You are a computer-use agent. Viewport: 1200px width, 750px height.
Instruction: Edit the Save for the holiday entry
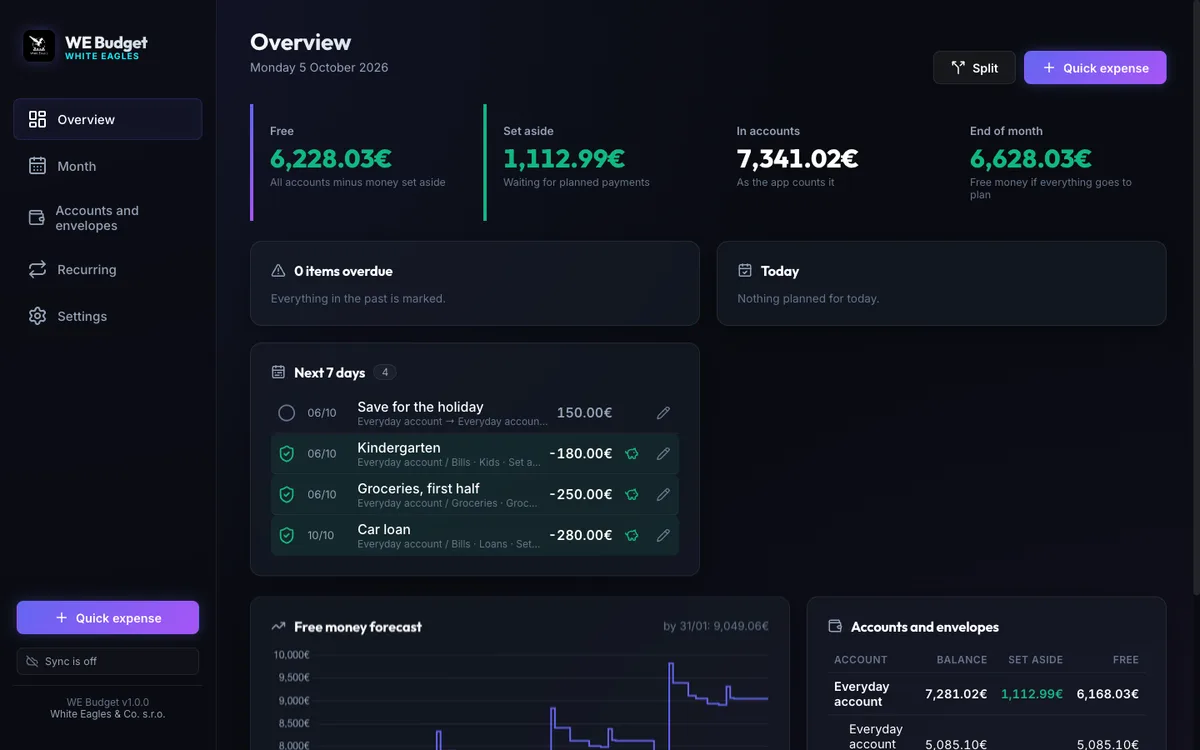[x=663, y=413]
